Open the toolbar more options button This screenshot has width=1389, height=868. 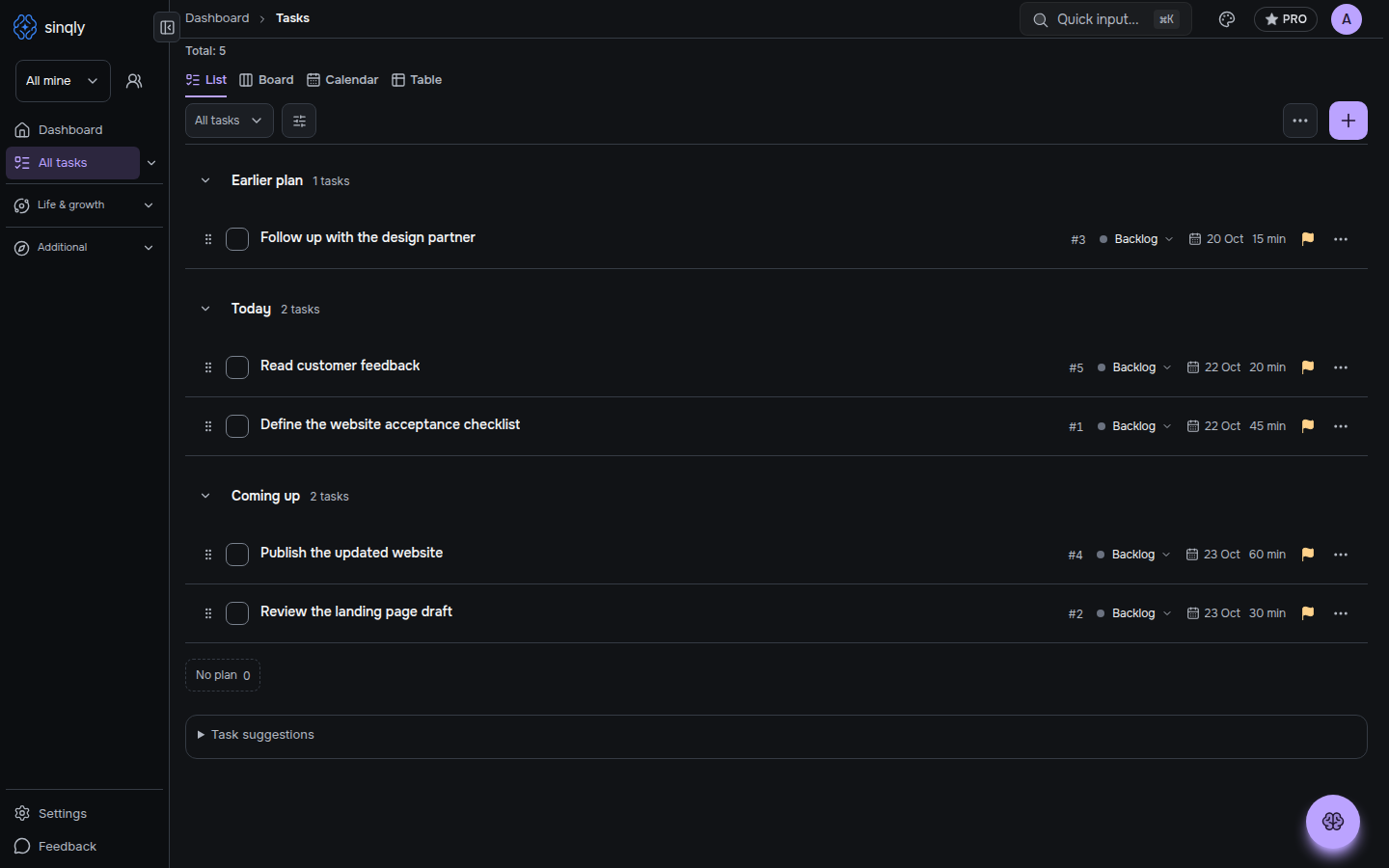[x=1300, y=121]
